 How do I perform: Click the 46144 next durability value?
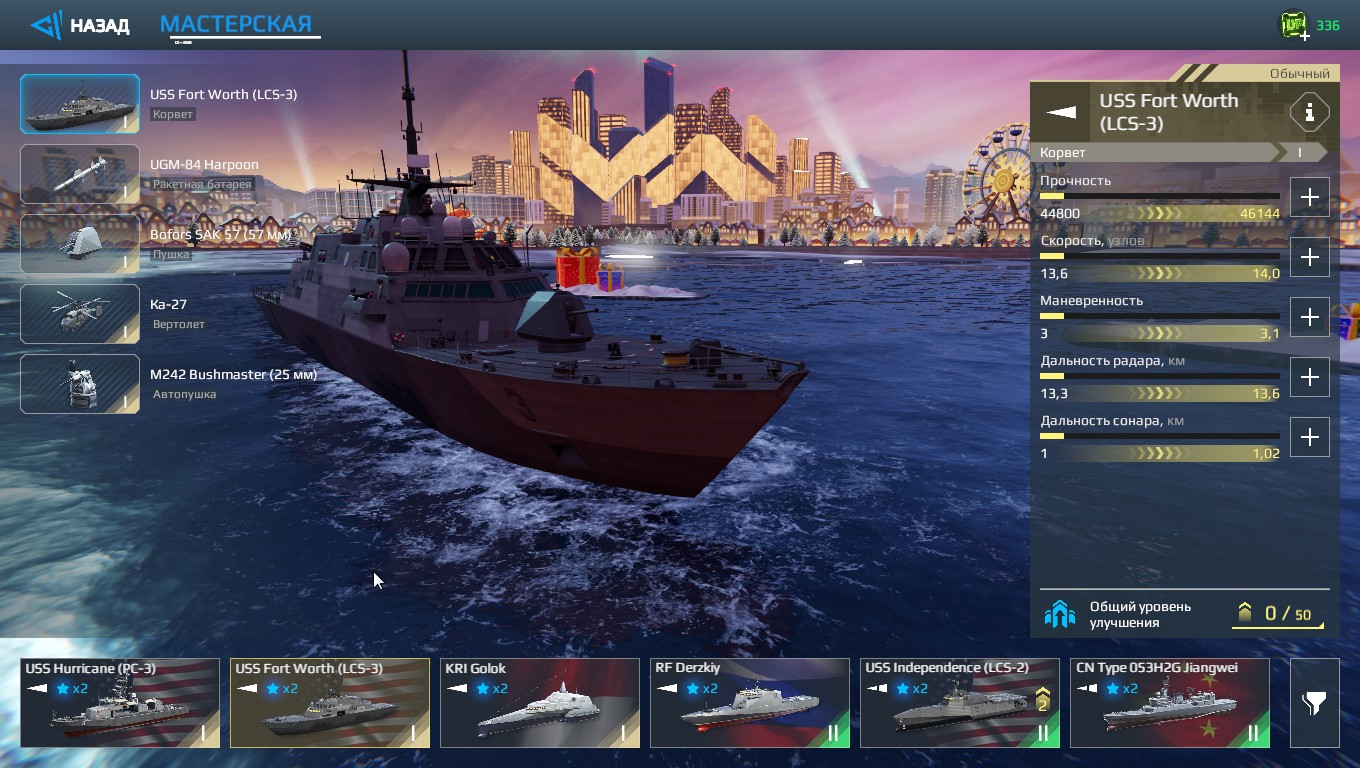tap(1259, 214)
